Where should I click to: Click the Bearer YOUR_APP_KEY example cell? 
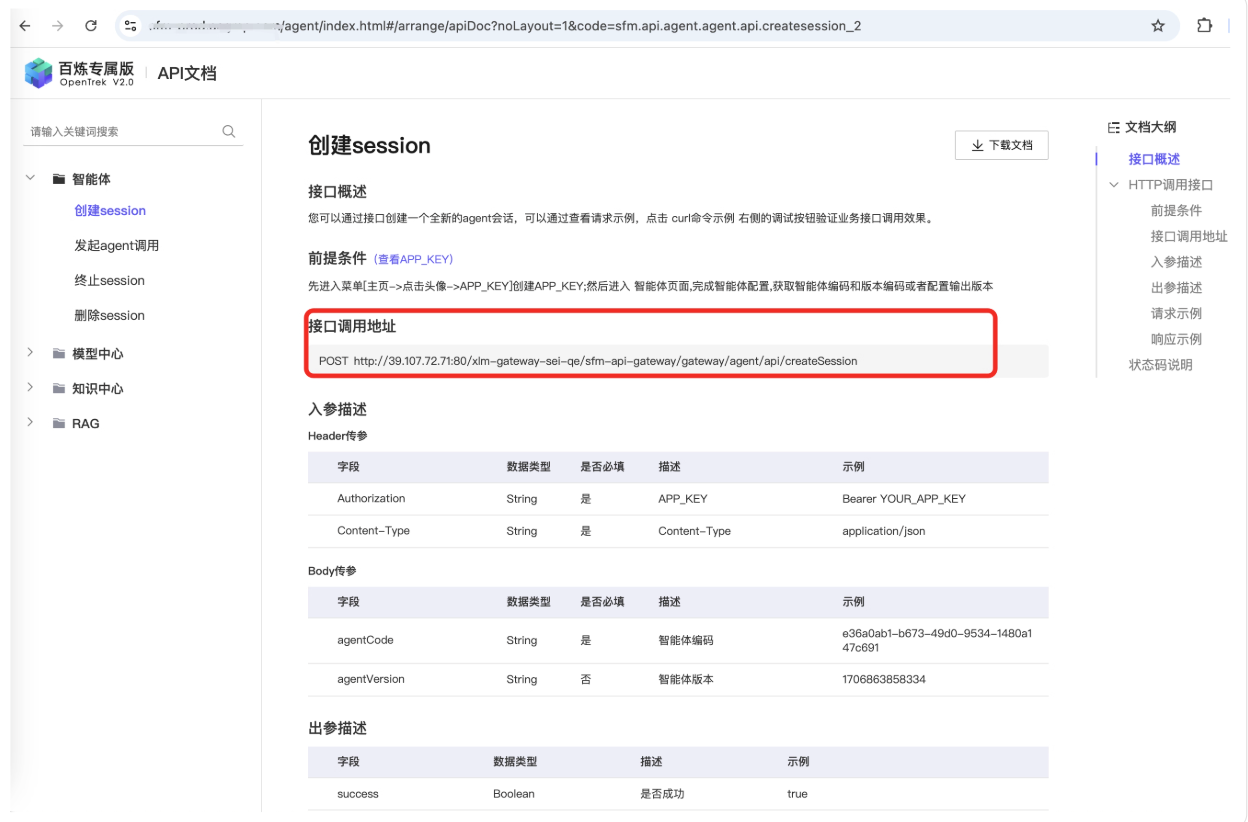point(904,498)
